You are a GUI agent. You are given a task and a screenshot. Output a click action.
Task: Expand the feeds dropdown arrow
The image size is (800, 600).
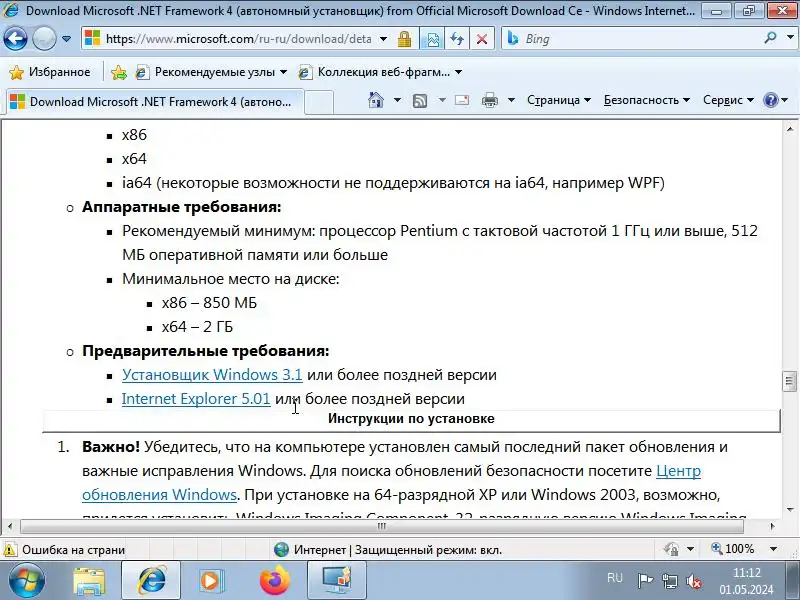click(x=442, y=100)
